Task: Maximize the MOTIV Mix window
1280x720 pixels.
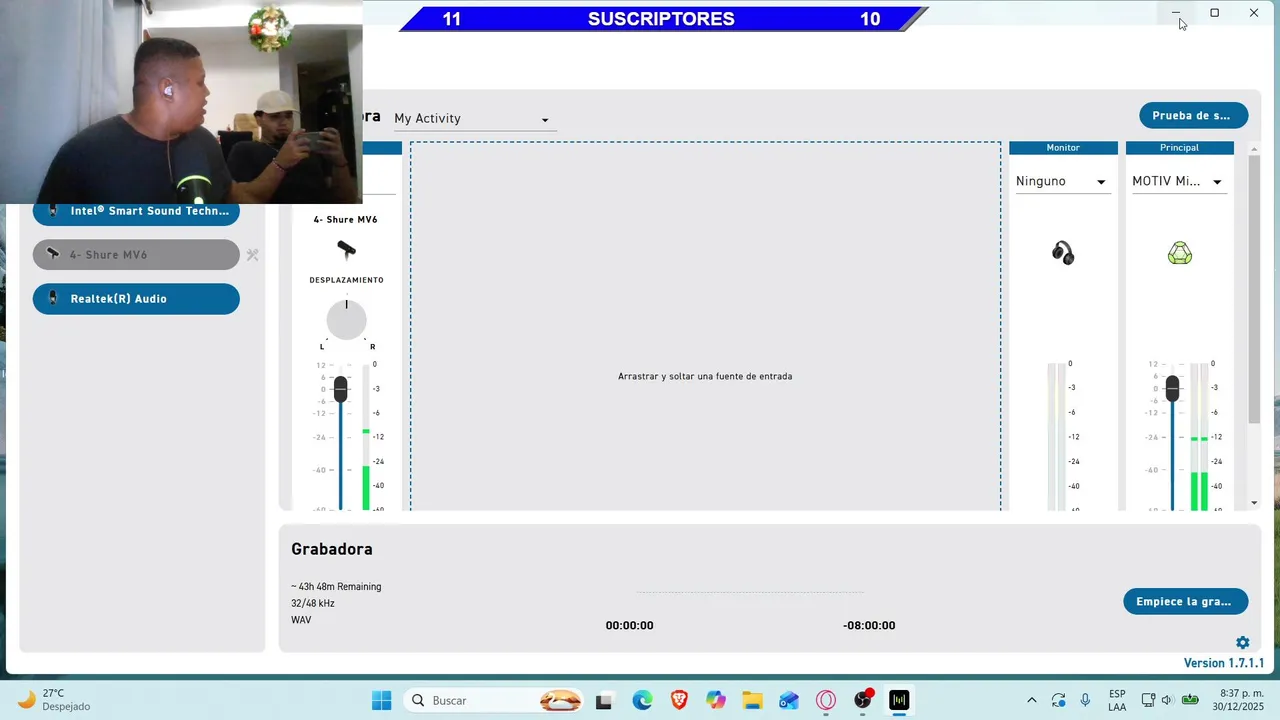Action: coord(1214,13)
